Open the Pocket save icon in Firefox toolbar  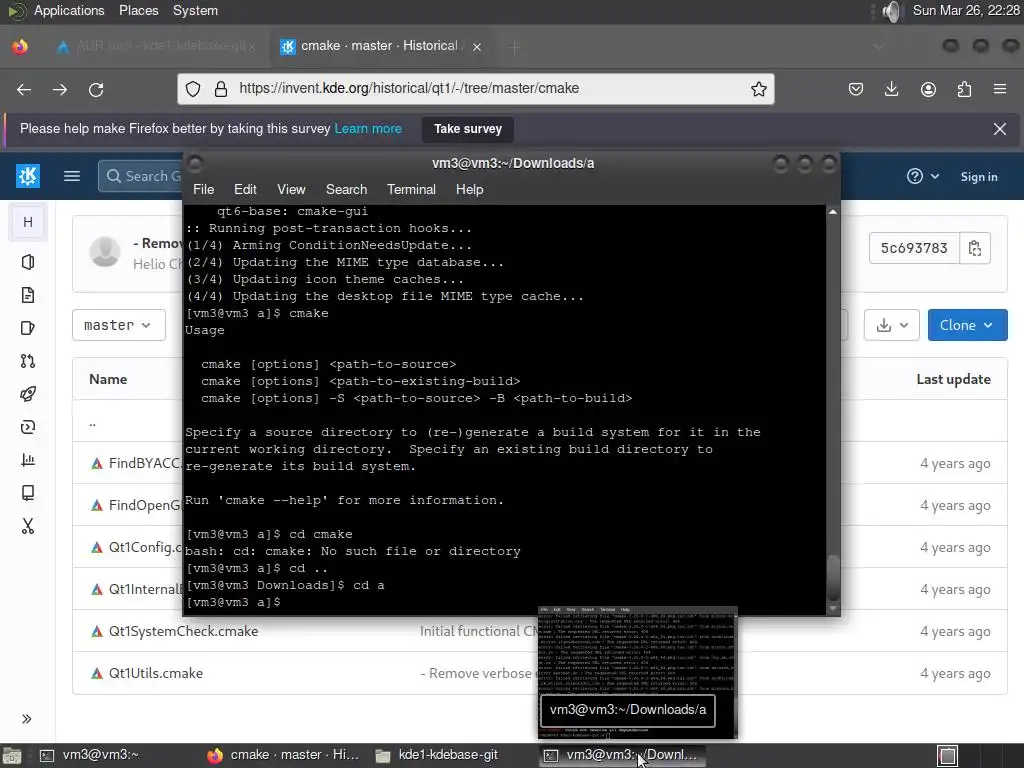(856, 89)
